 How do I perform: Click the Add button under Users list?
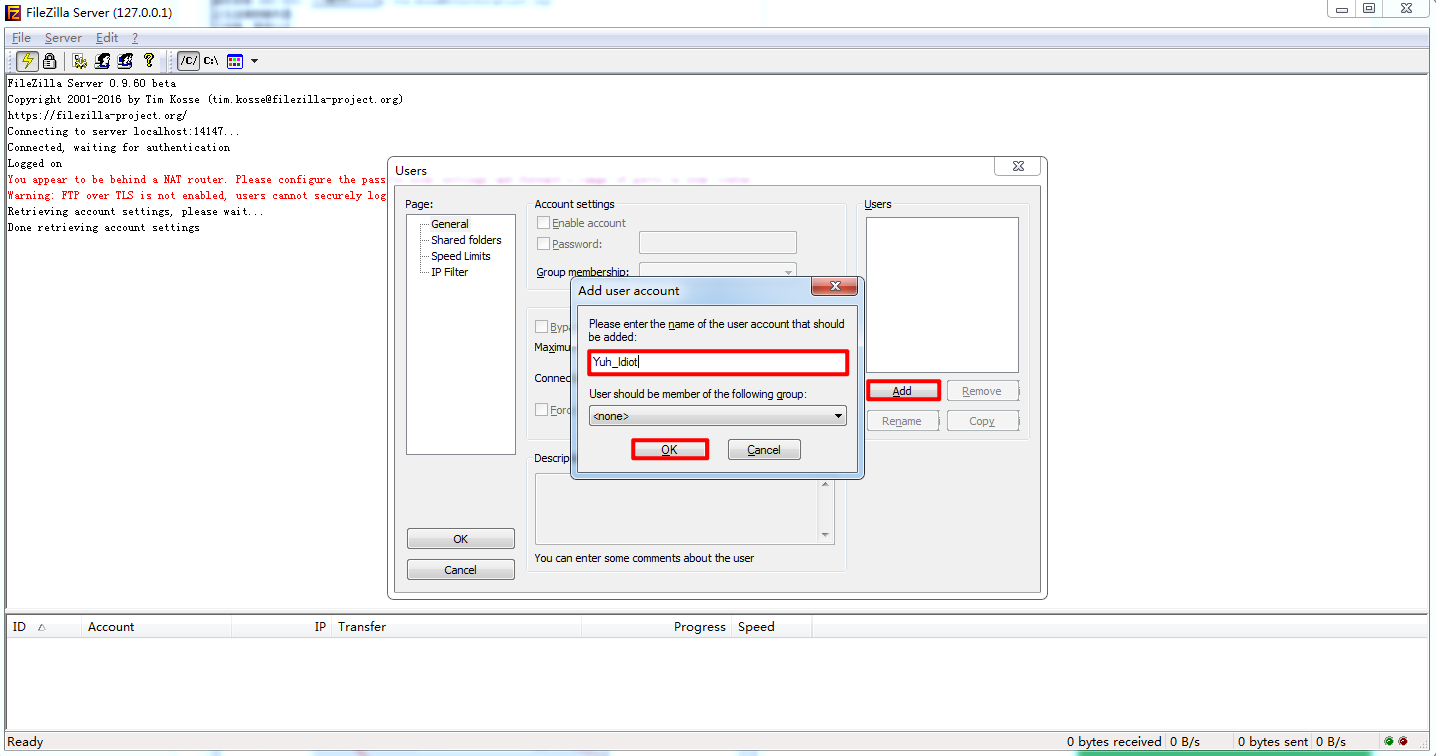902,391
